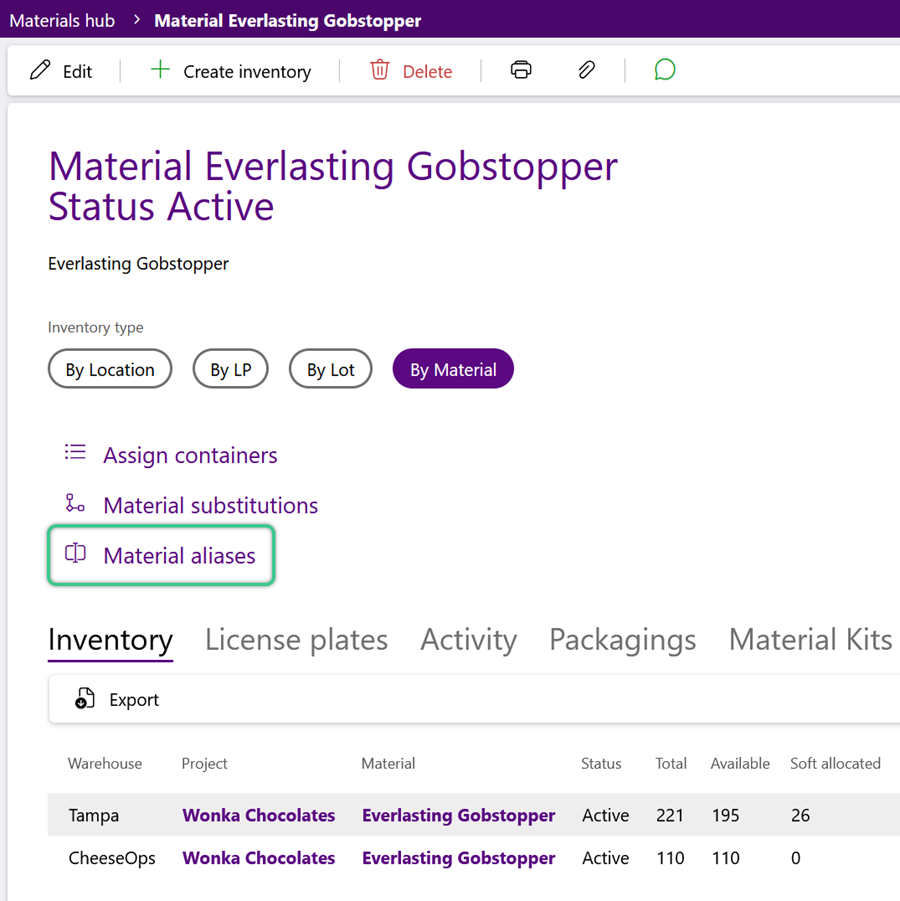
Task: Open the green comment bubble icon
Action: pyautogui.click(x=664, y=70)
